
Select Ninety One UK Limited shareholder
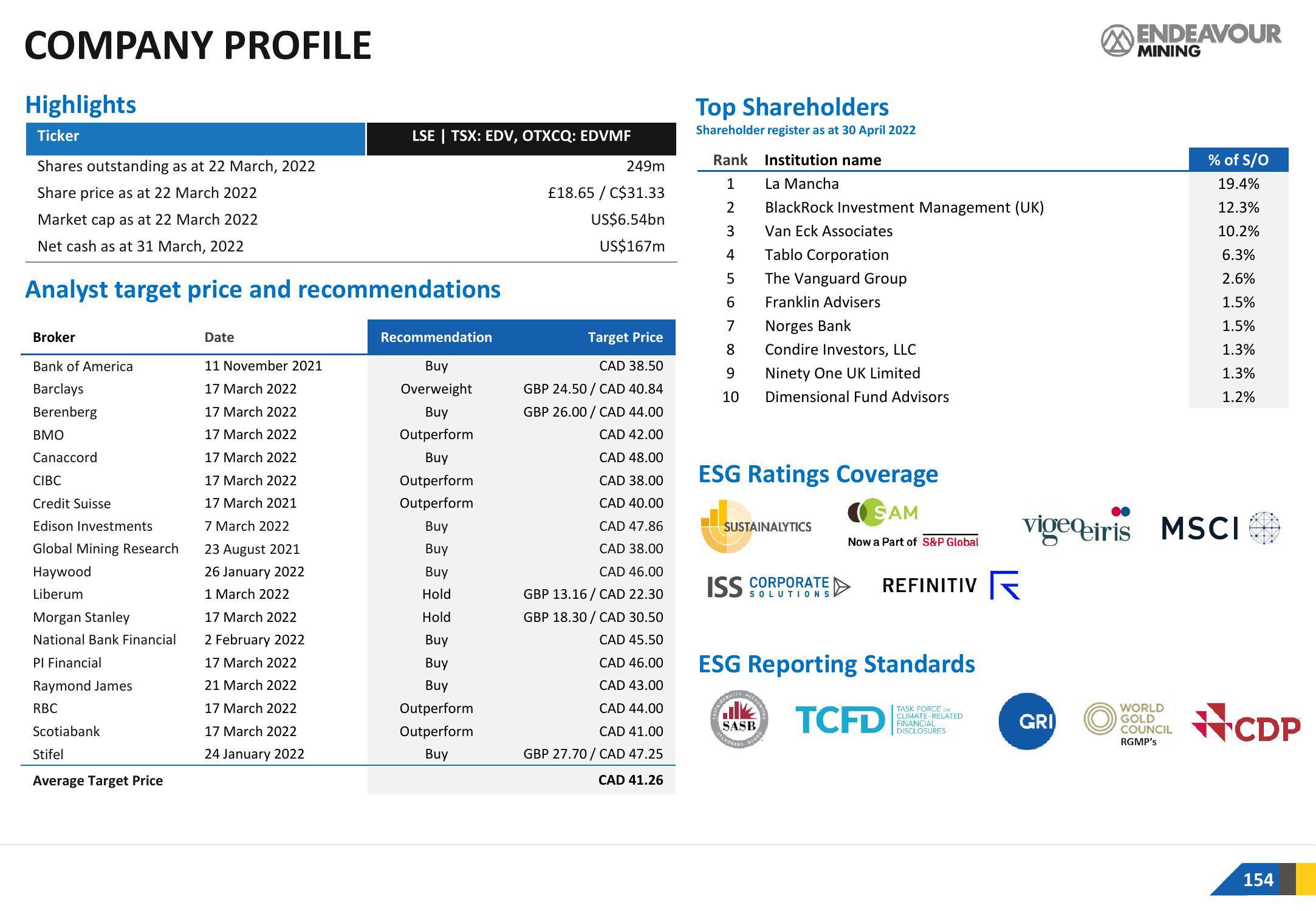(842, 373)
